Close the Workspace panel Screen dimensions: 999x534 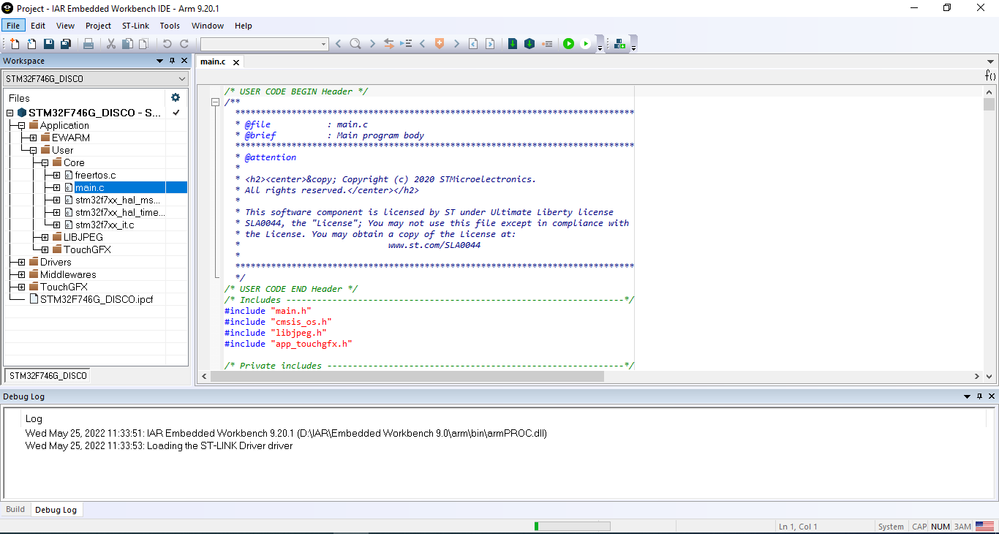[184, 61]
